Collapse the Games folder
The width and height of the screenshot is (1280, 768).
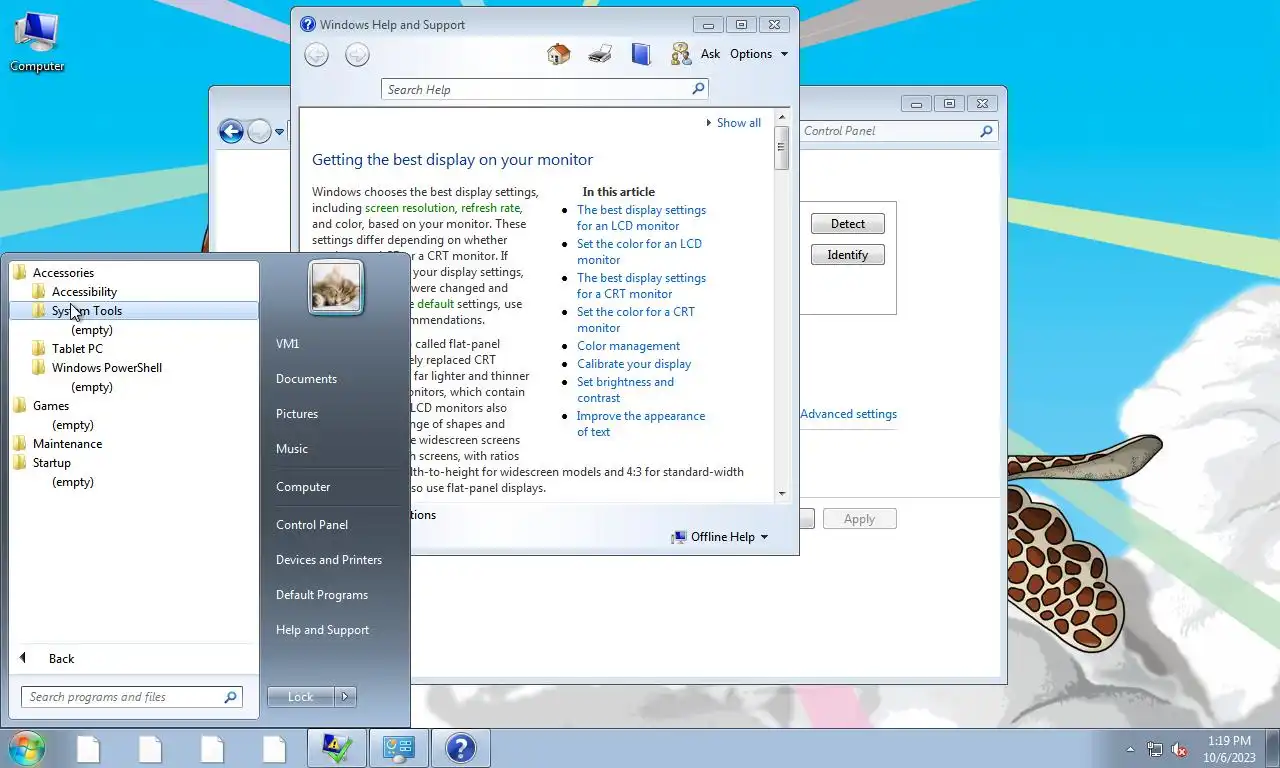(50, 405)
